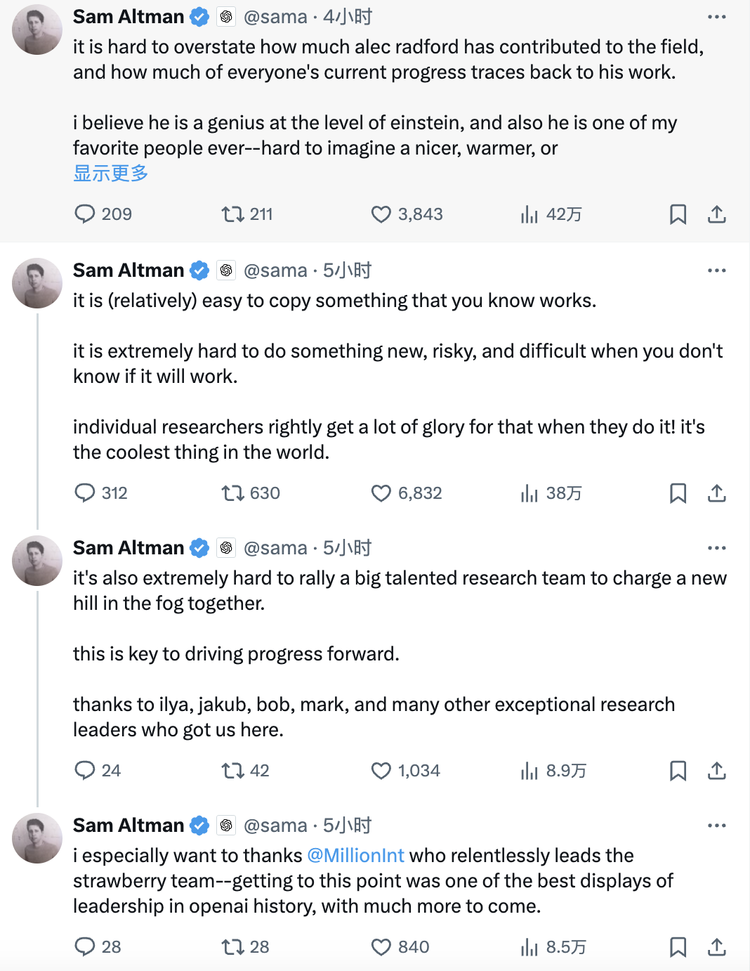750x971 pixels.
Task: Bookmark the alec radford tweet
Action: pyautogui.click(x=678, y=214)
